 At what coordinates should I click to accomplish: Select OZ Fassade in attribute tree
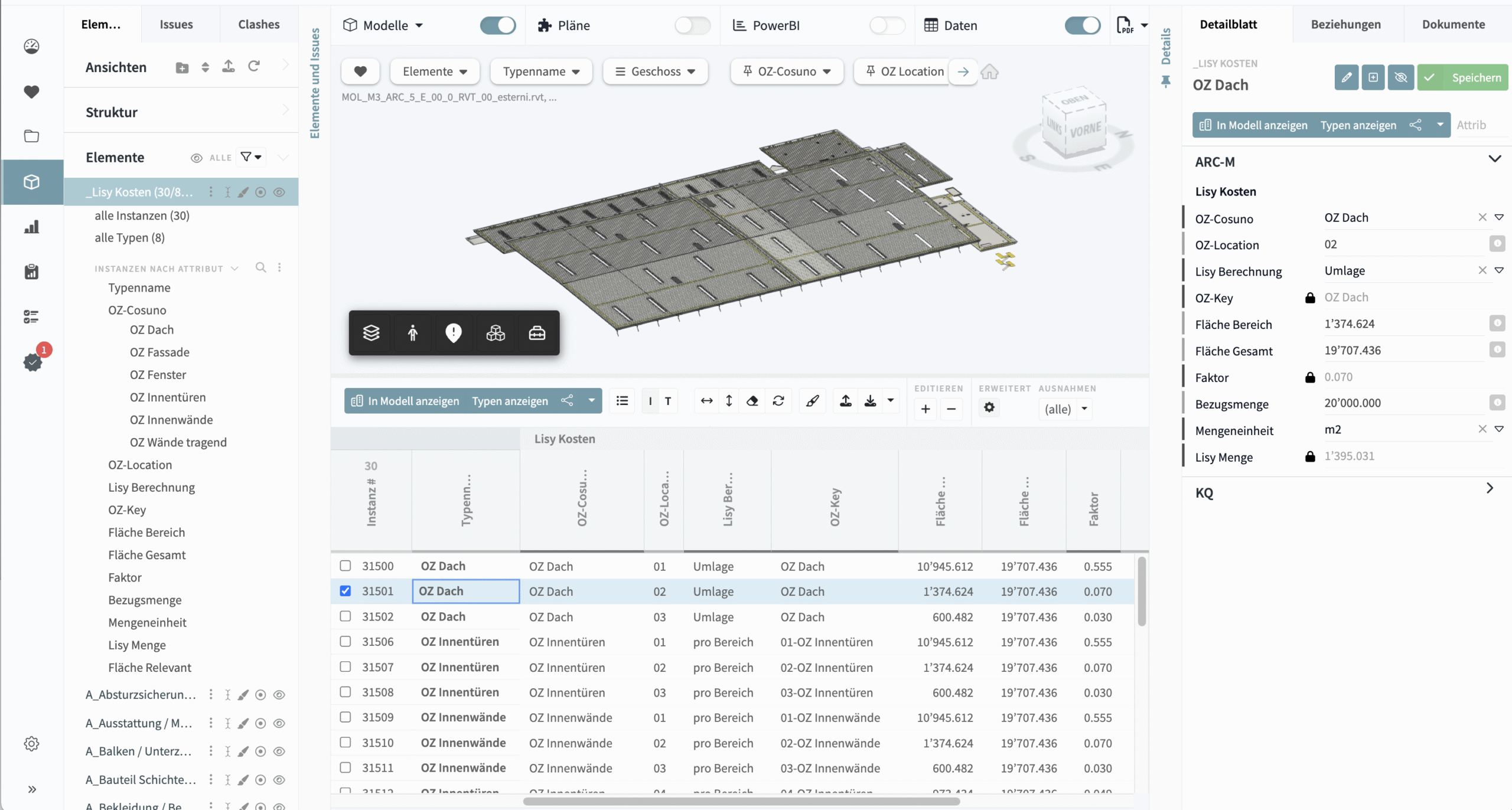click(159, 352)
